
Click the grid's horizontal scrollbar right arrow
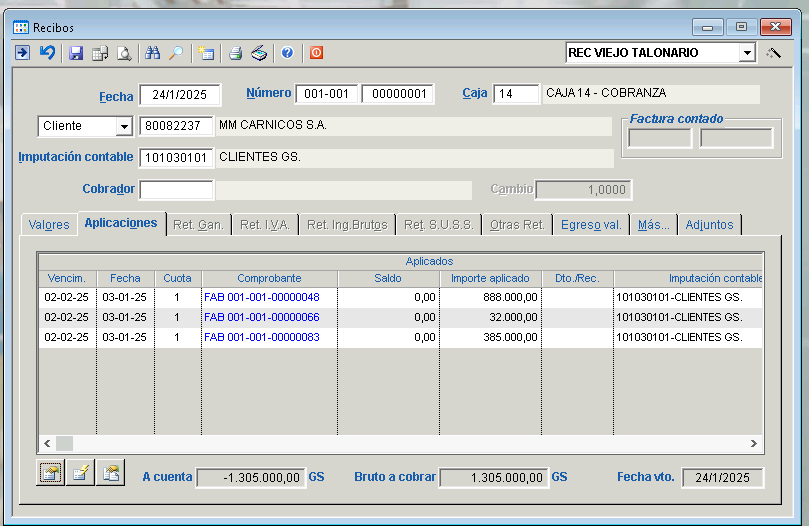click(756, 443)
